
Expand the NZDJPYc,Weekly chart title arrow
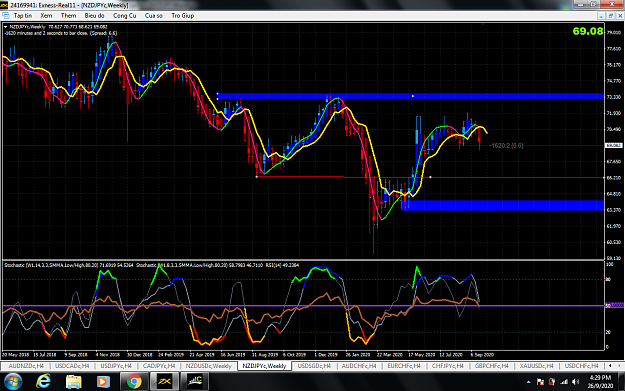(x=6, y=27)
